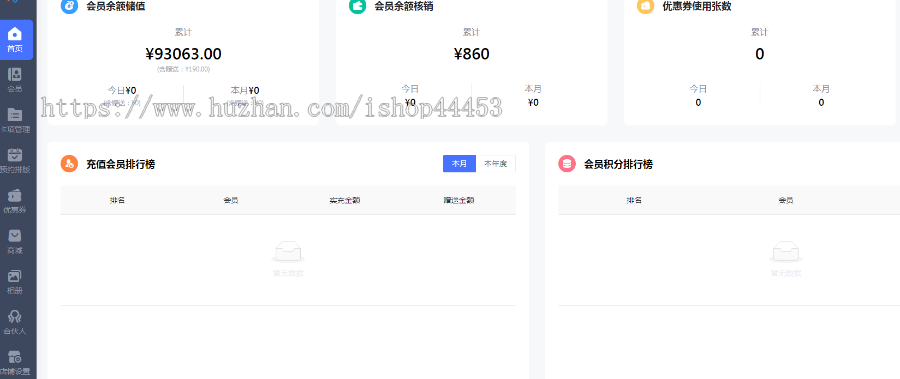
Task: Click 本月 ¥0 in 会员余额储值 card
Action: pos(245,90)
